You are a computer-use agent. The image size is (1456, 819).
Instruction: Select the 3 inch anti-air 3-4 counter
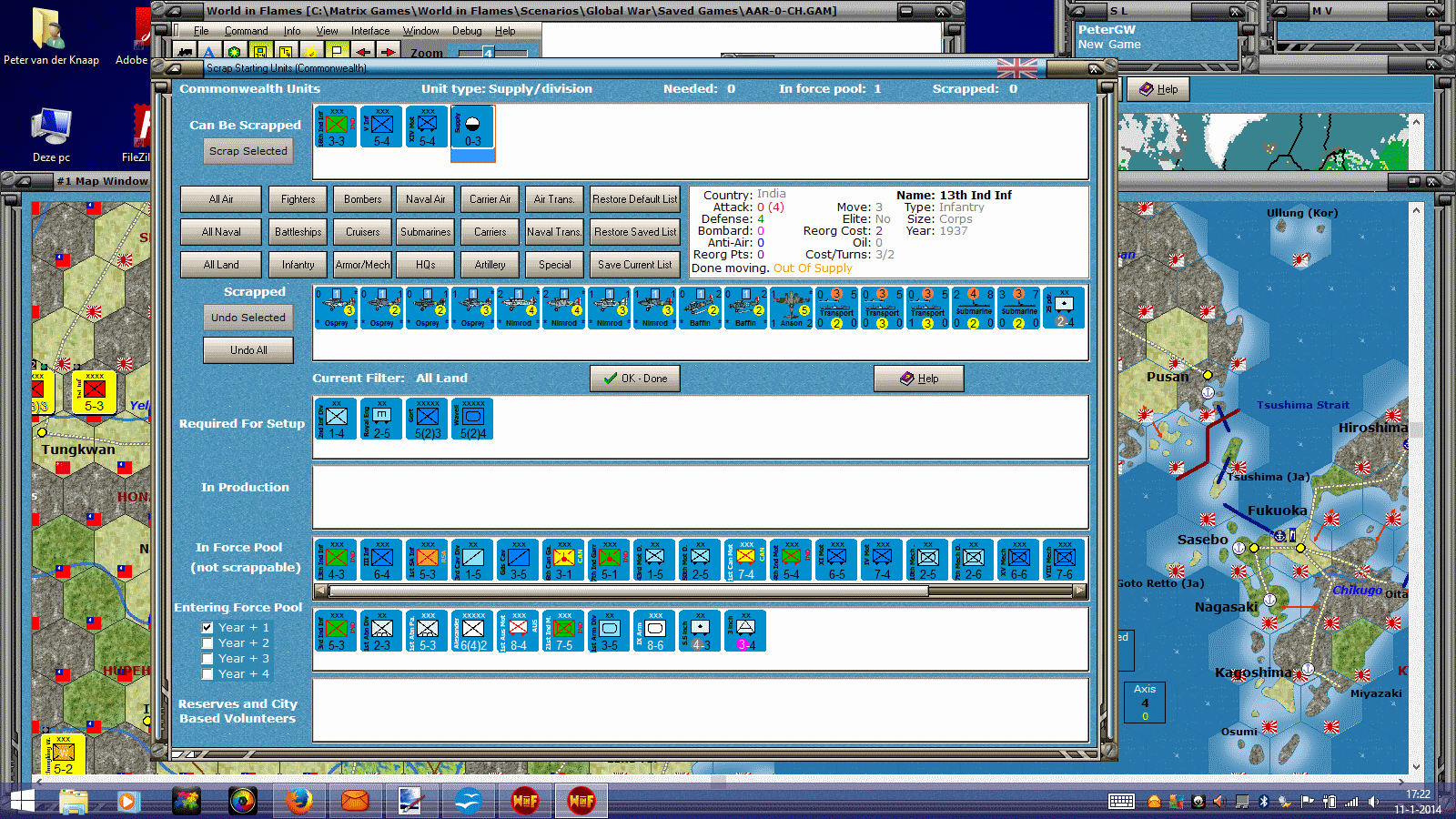coord(745,631)
